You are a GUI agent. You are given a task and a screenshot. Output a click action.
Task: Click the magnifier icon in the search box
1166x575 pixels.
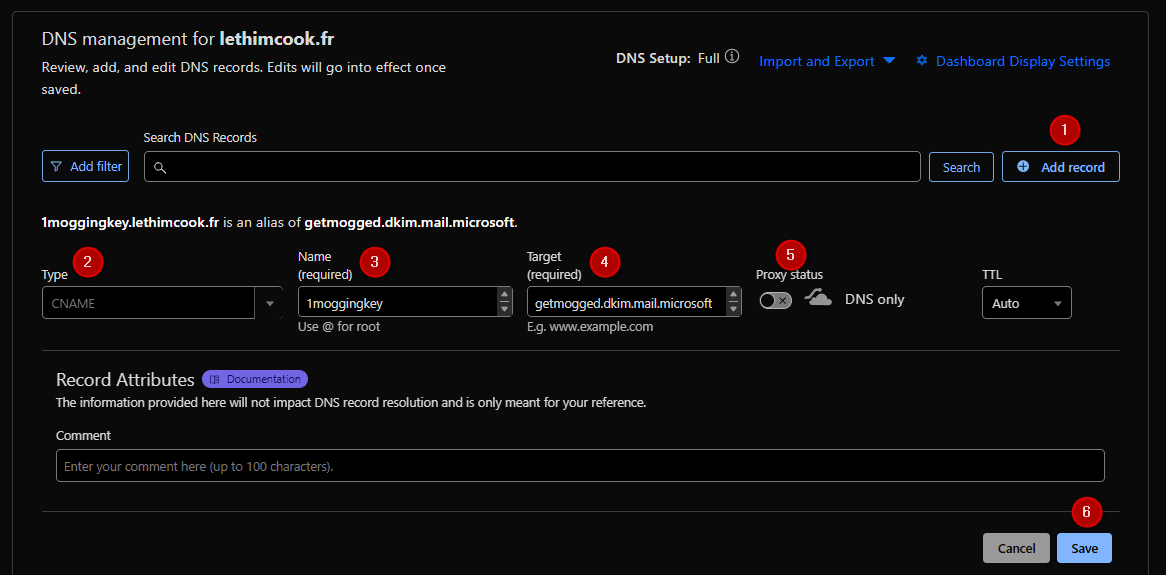[159, 168]
